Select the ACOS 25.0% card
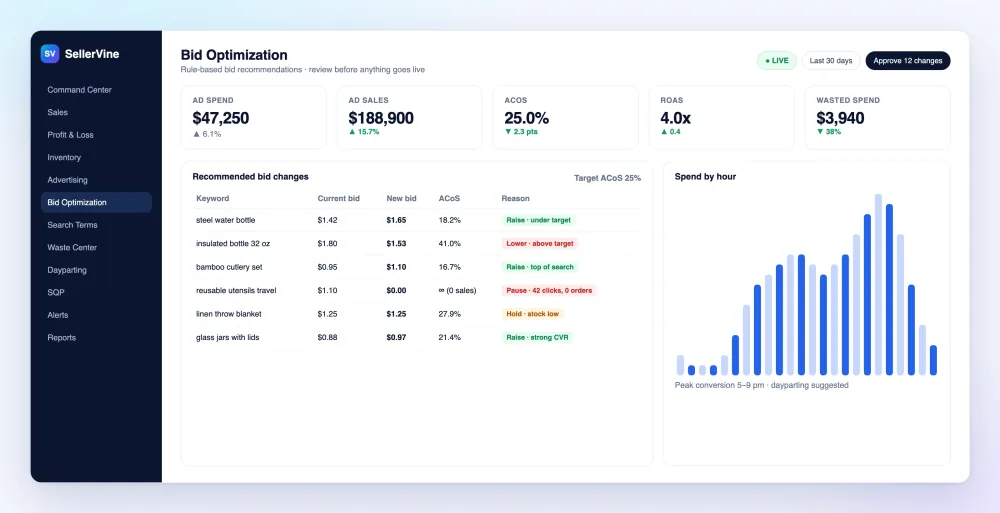Viewport: 1000px width, 513px height. tap(565, 117)
